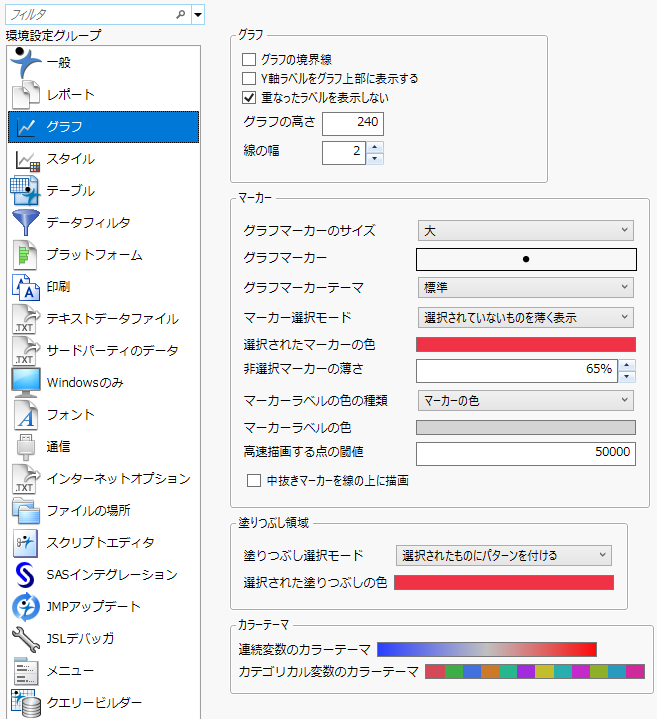Viewport: 657px width, 719px height.
Task: Expand グラフマーカーテーマ dropdown
Action: 525,288
